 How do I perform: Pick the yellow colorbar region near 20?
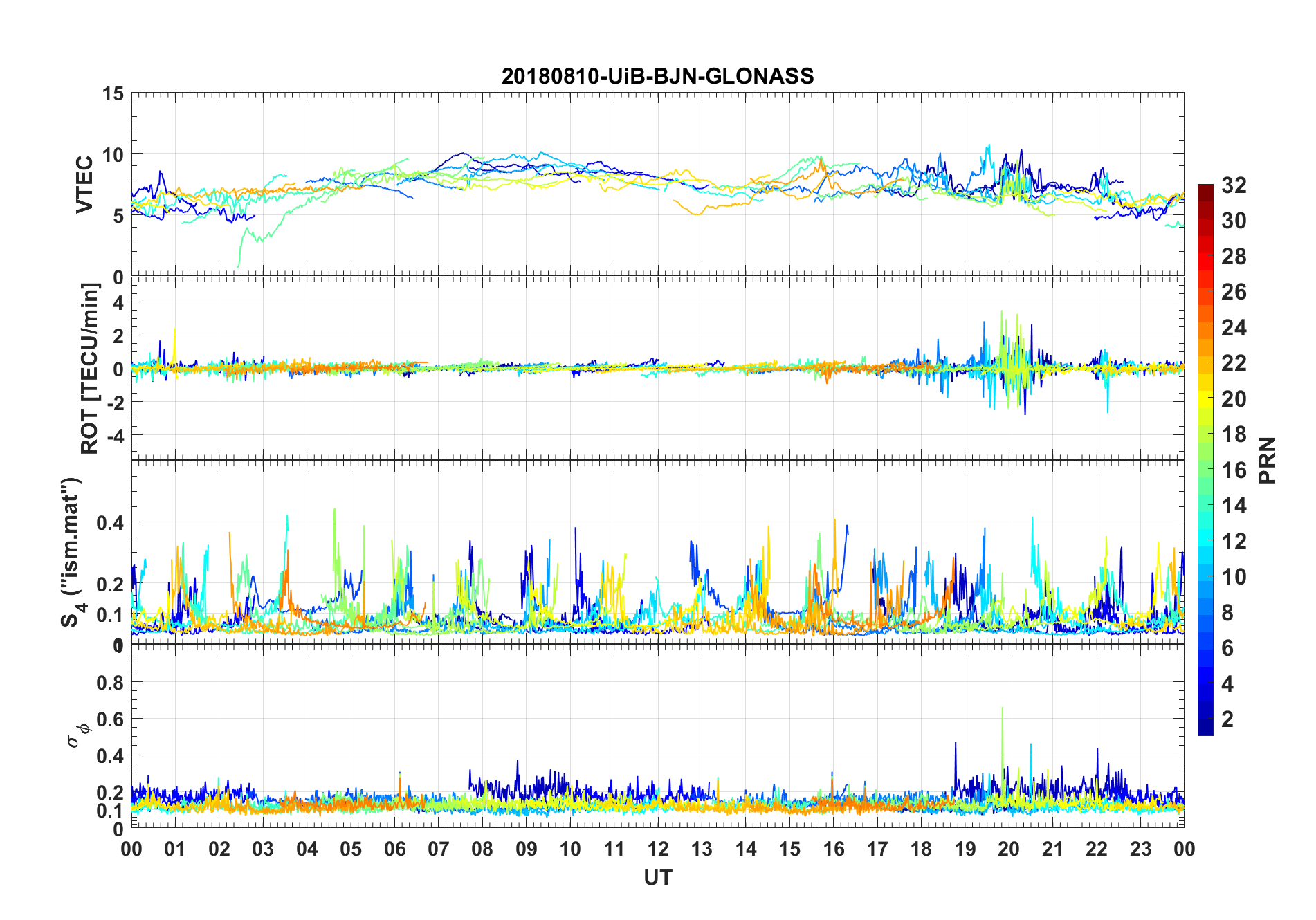tap(1205, 399)
